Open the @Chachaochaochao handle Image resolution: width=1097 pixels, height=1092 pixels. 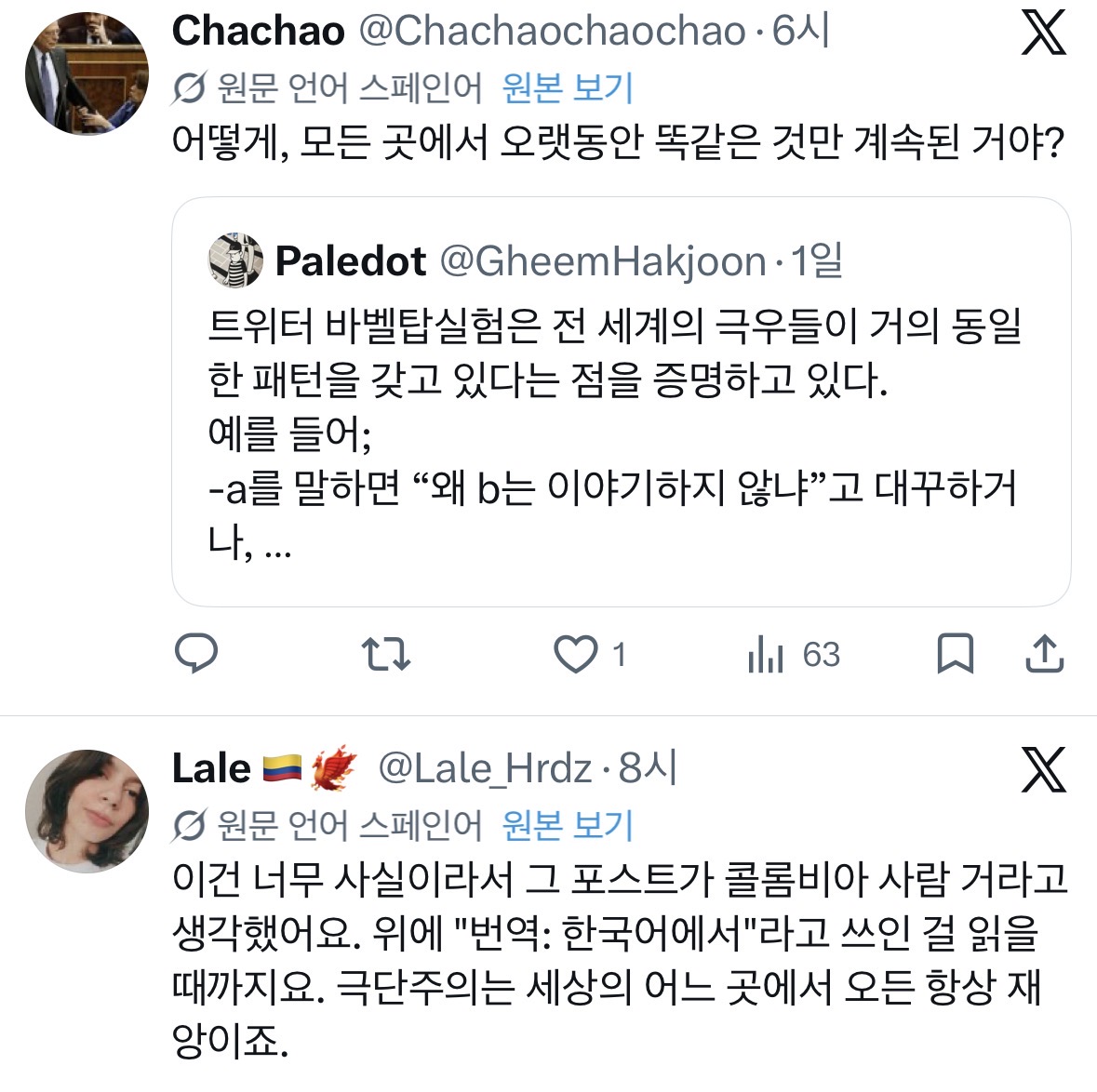[x=552, y=32]
